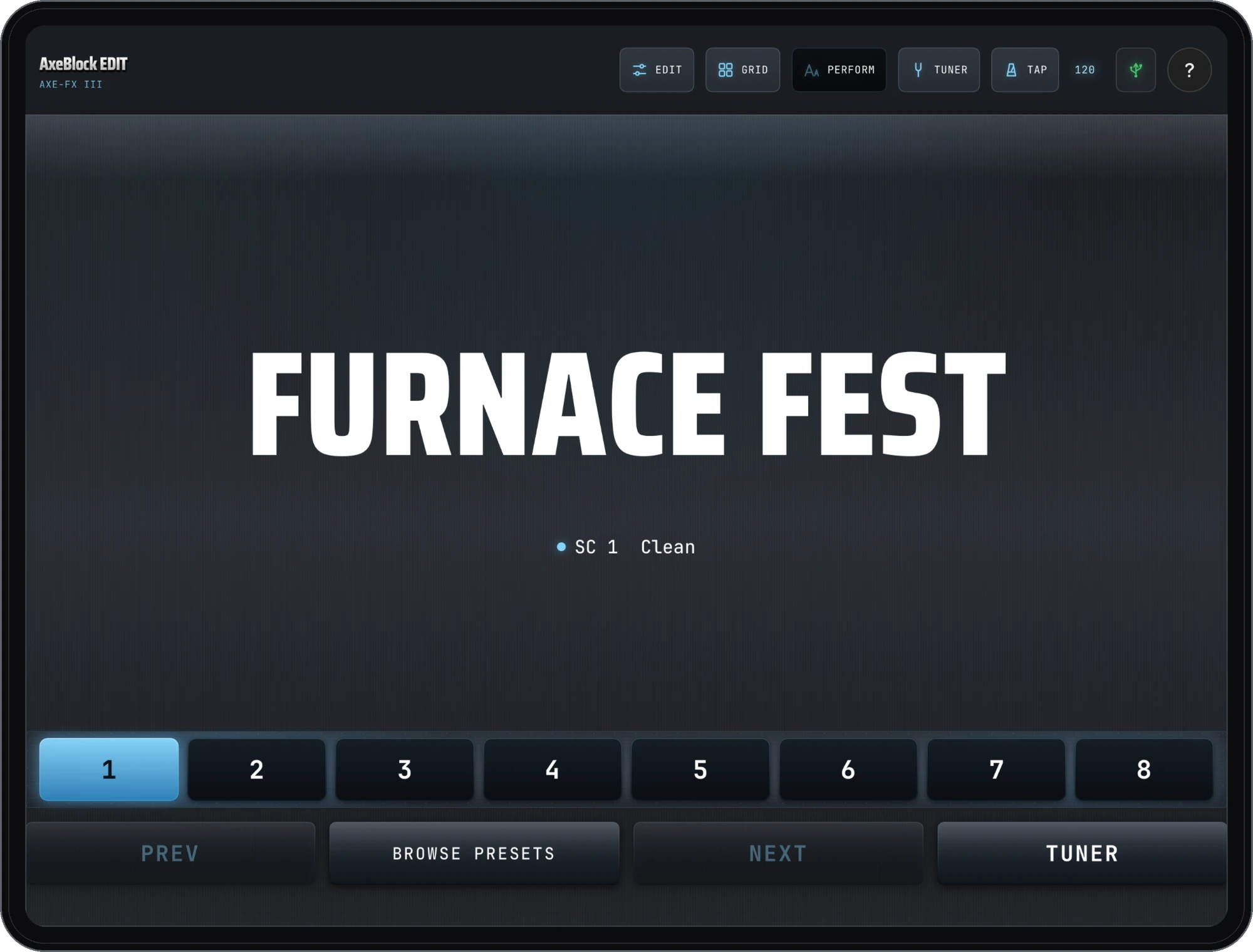
Task: Select scene 4
Action: point(553,769)
